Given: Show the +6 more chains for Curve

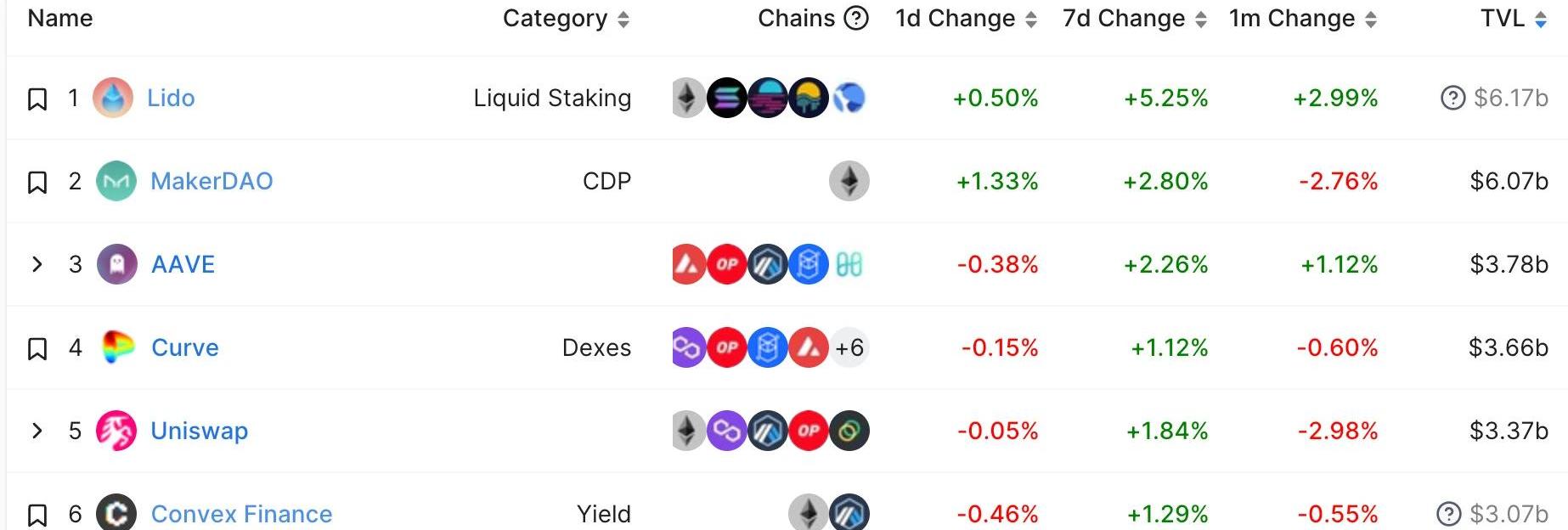Looking at the screenshot, I should tap(849, 347).
